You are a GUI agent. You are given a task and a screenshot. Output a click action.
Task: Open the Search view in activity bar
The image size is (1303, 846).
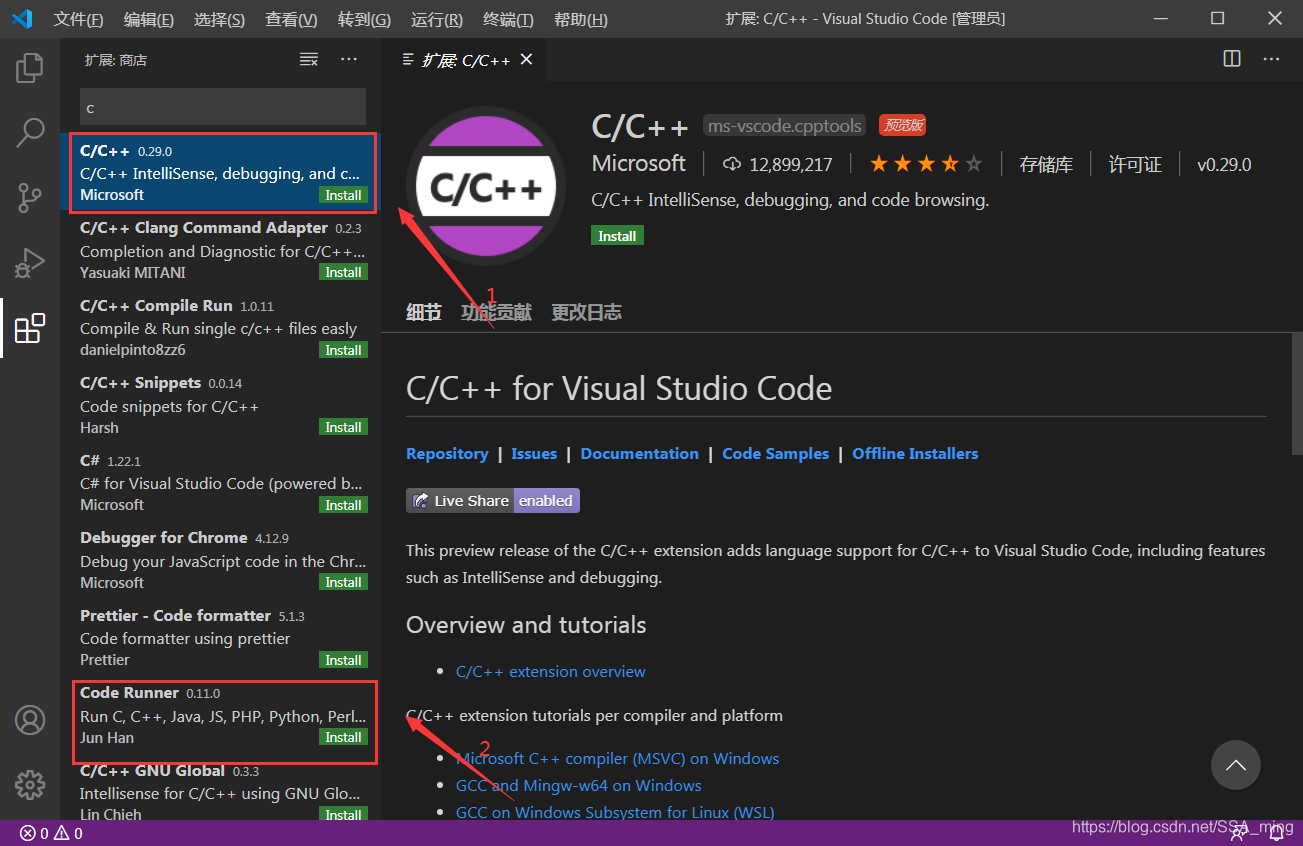coord(30,132)
